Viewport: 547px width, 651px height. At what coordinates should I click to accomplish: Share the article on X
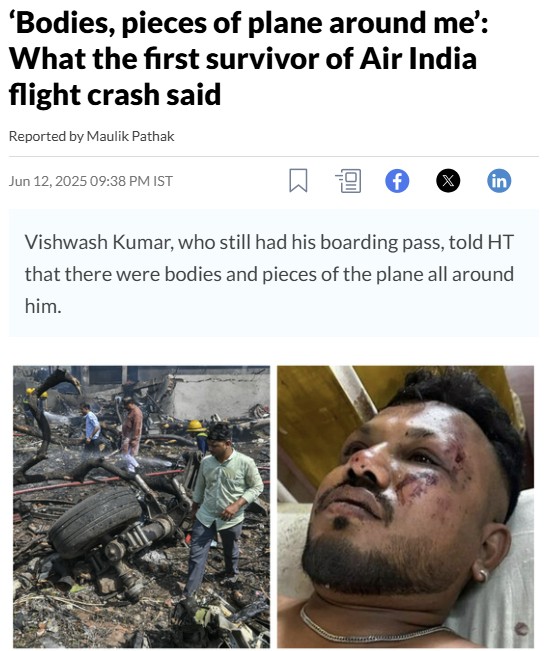coord(448,181)
